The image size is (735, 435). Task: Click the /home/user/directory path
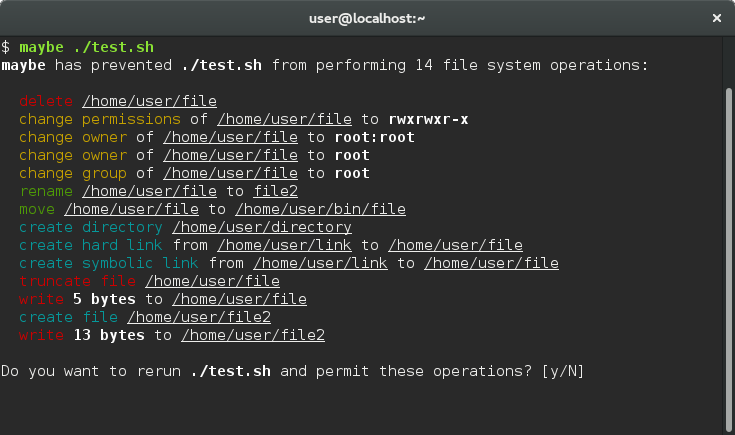[x=262, y=227]
